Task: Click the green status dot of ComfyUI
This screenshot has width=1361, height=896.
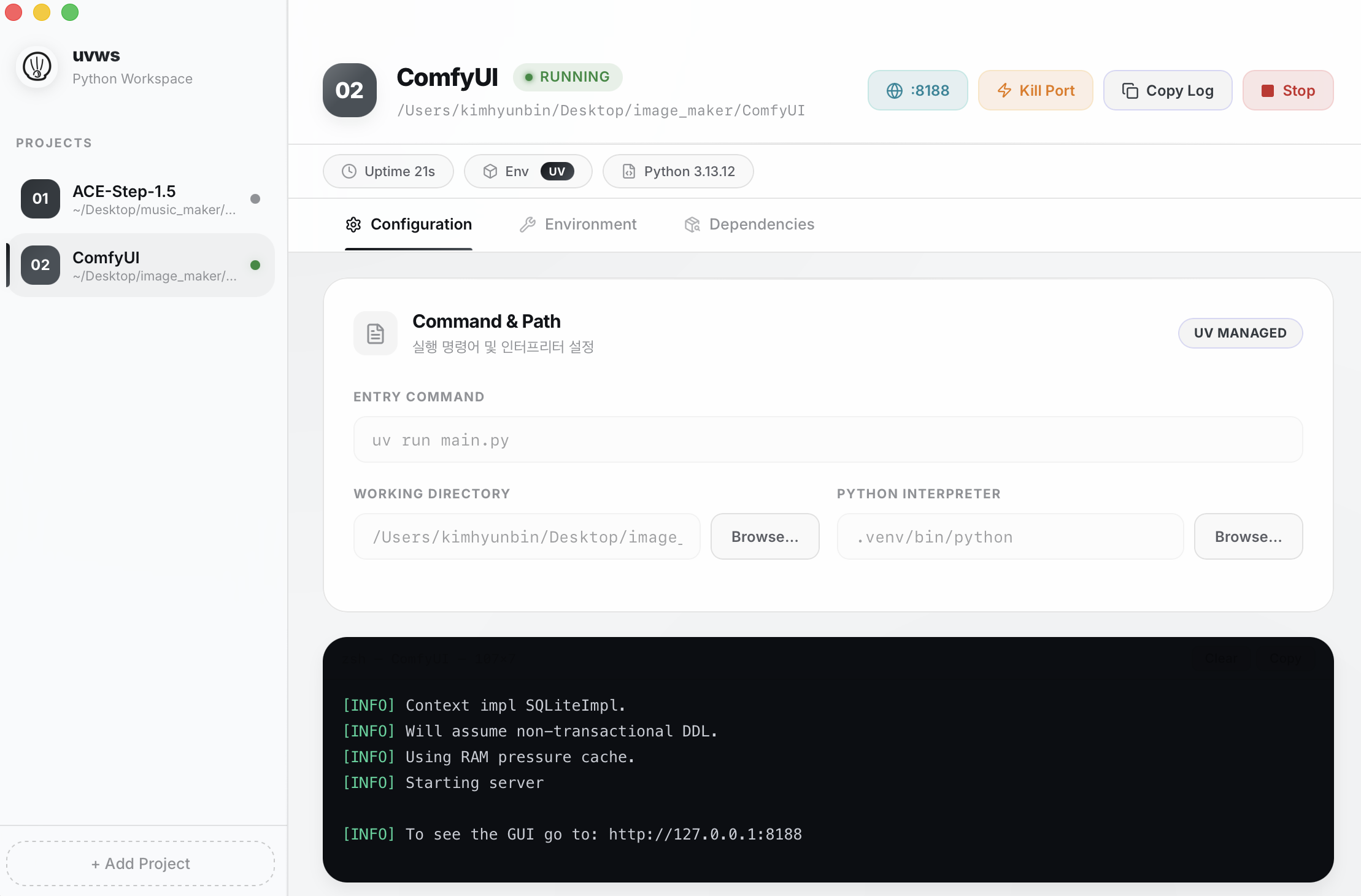Action: [255, 265]
